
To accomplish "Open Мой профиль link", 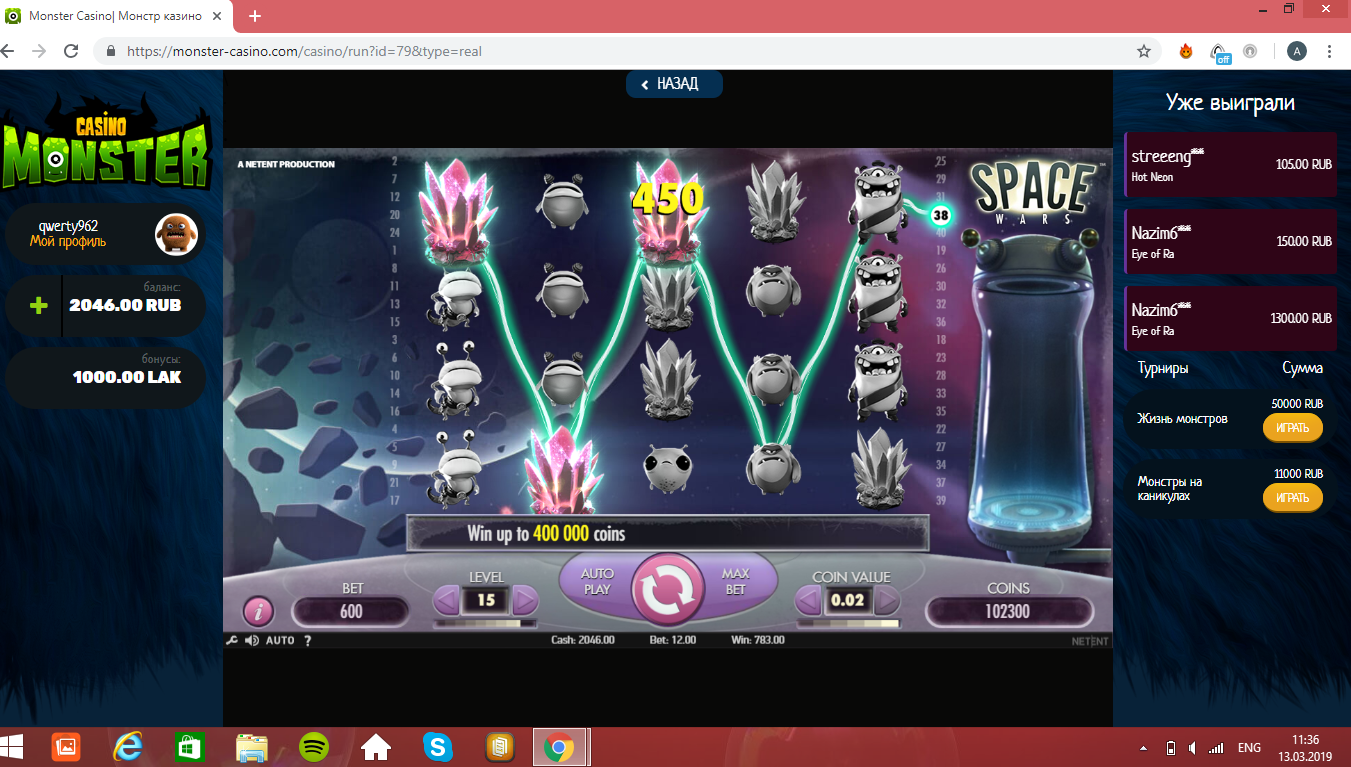I will pyautogui.click(x=68, y=241).
